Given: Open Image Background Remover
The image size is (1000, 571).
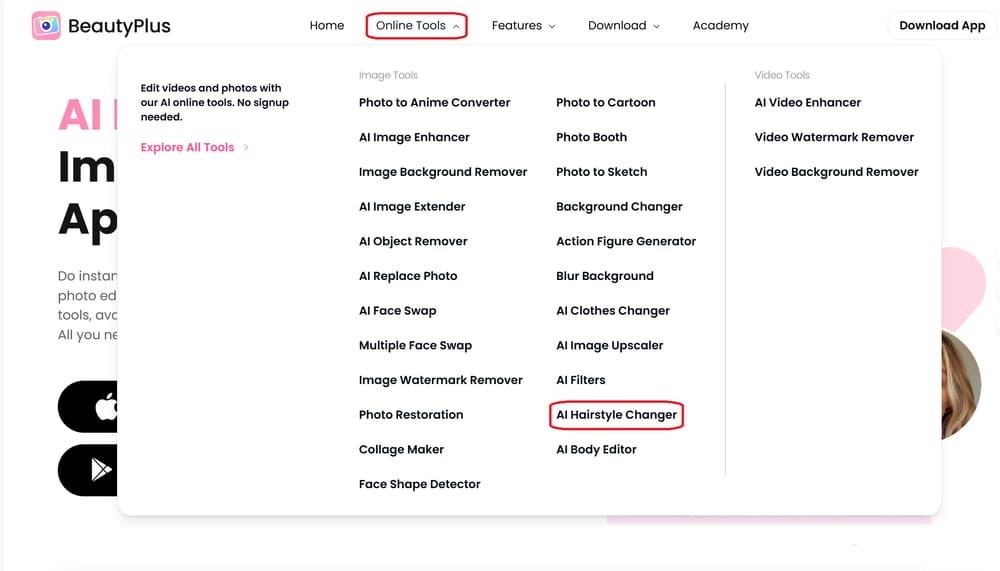Looking at the screenshot, I should tap(443, 172).
